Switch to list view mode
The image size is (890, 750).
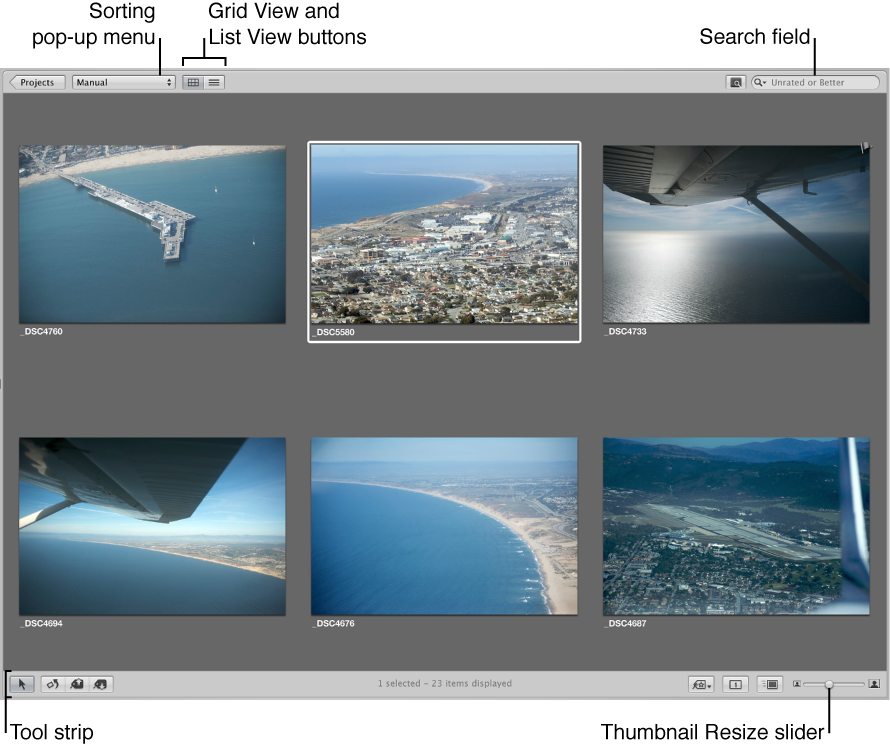(213, 82)
